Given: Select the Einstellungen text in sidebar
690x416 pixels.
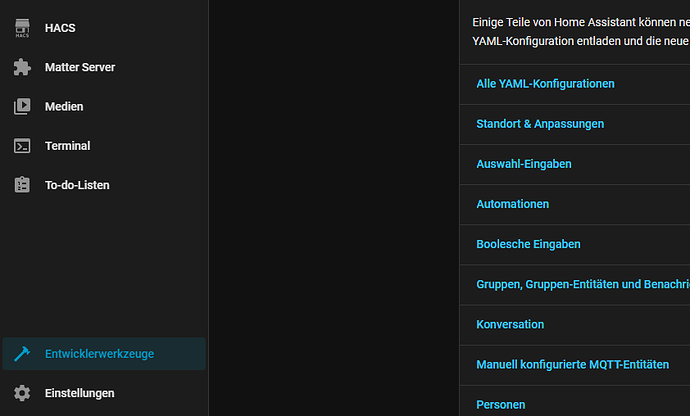Looking at the screenshot, I should point(79,393).
